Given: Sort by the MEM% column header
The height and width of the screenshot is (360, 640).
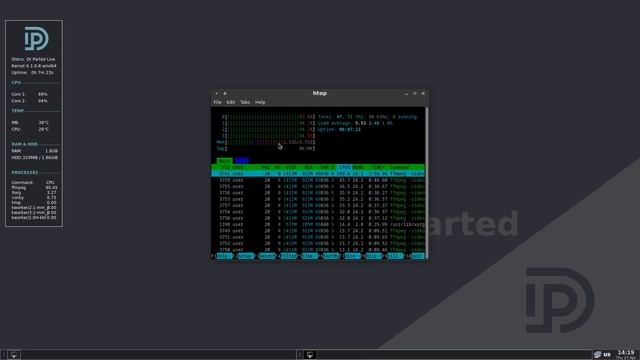Looking at the screenshot, I should pos(358,167).
